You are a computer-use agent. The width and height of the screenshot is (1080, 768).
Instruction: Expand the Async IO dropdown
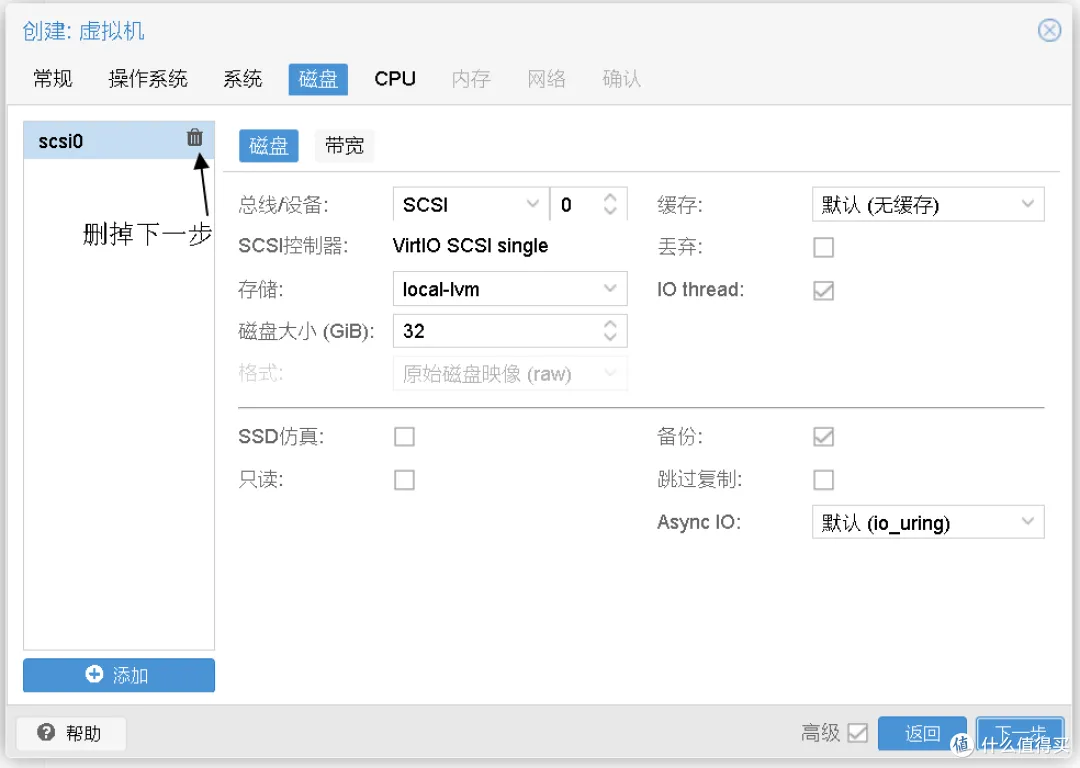tap(927, 523)
